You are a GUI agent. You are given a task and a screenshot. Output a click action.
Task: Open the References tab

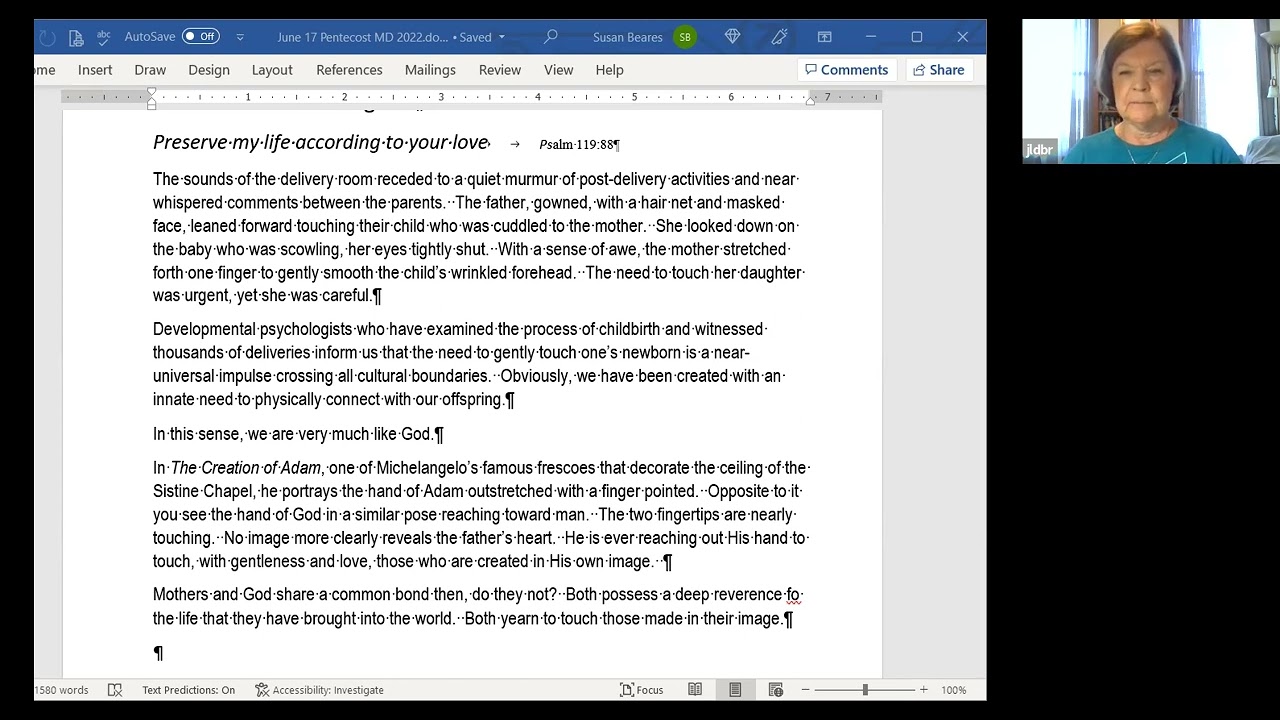click(349, 70)
